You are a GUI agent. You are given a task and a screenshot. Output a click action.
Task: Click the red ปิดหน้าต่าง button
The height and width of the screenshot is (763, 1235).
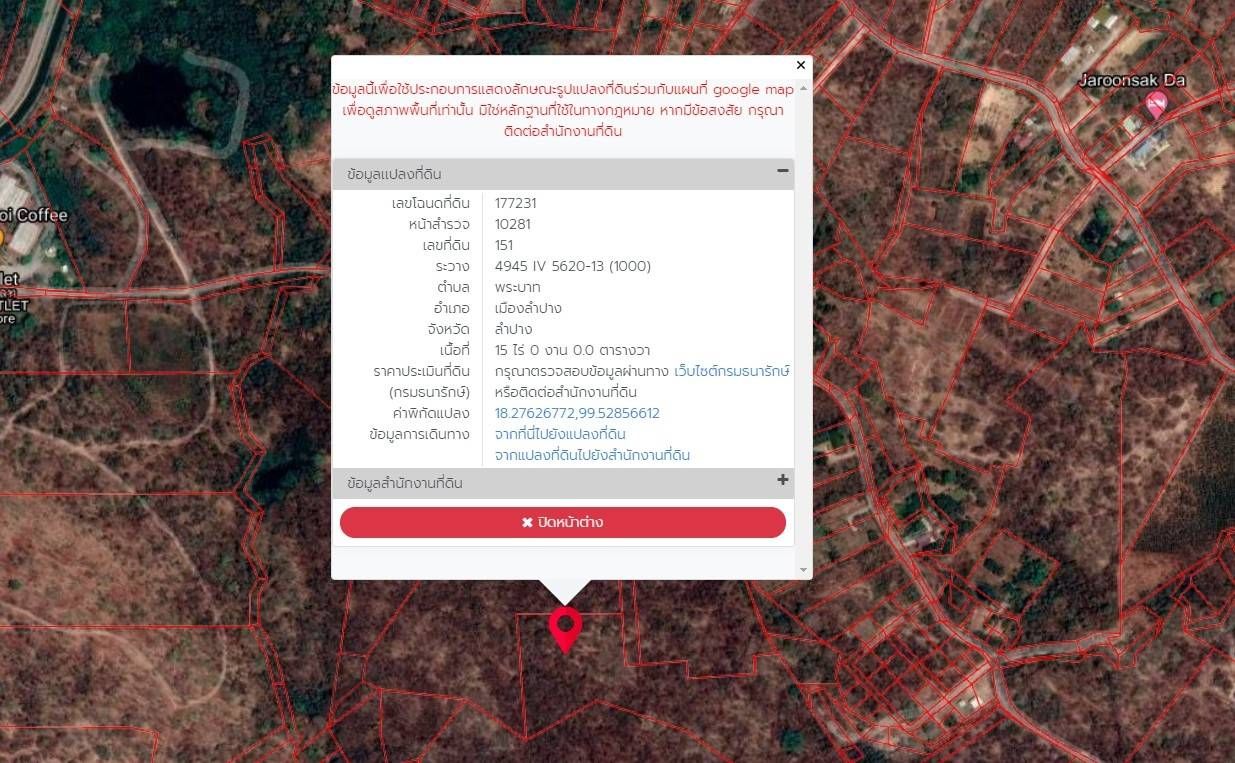click(563, 522)
